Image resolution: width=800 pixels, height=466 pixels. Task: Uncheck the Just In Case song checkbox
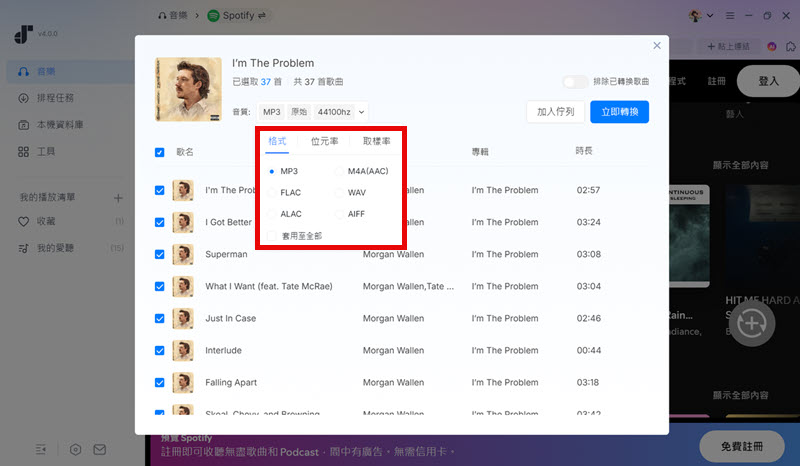[160, 318]
